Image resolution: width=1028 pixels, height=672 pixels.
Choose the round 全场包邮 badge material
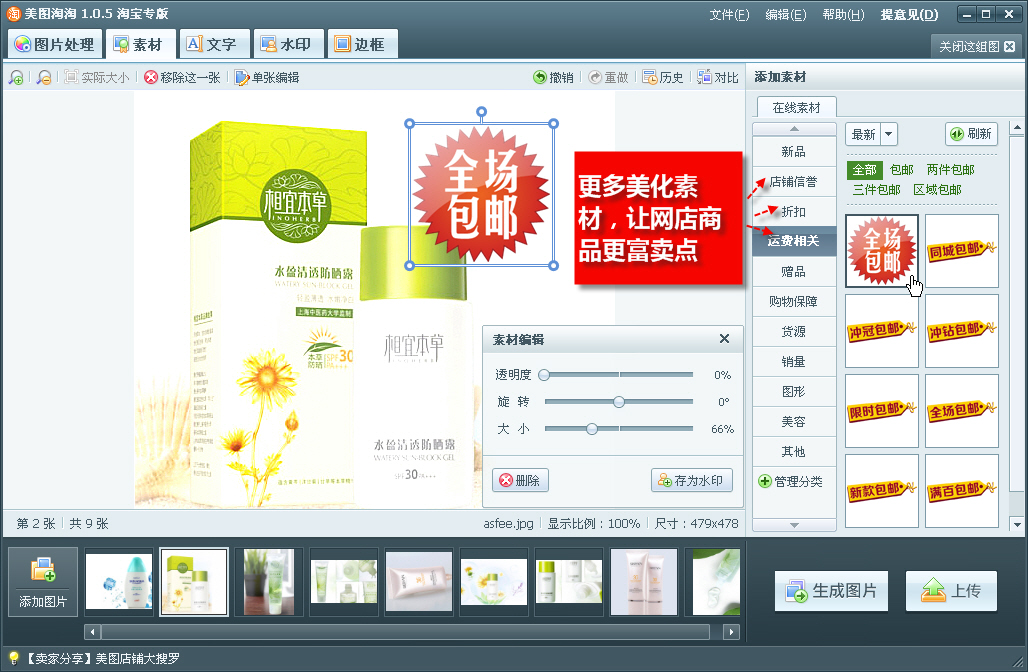pyautogui.click(x=881, y=251)
